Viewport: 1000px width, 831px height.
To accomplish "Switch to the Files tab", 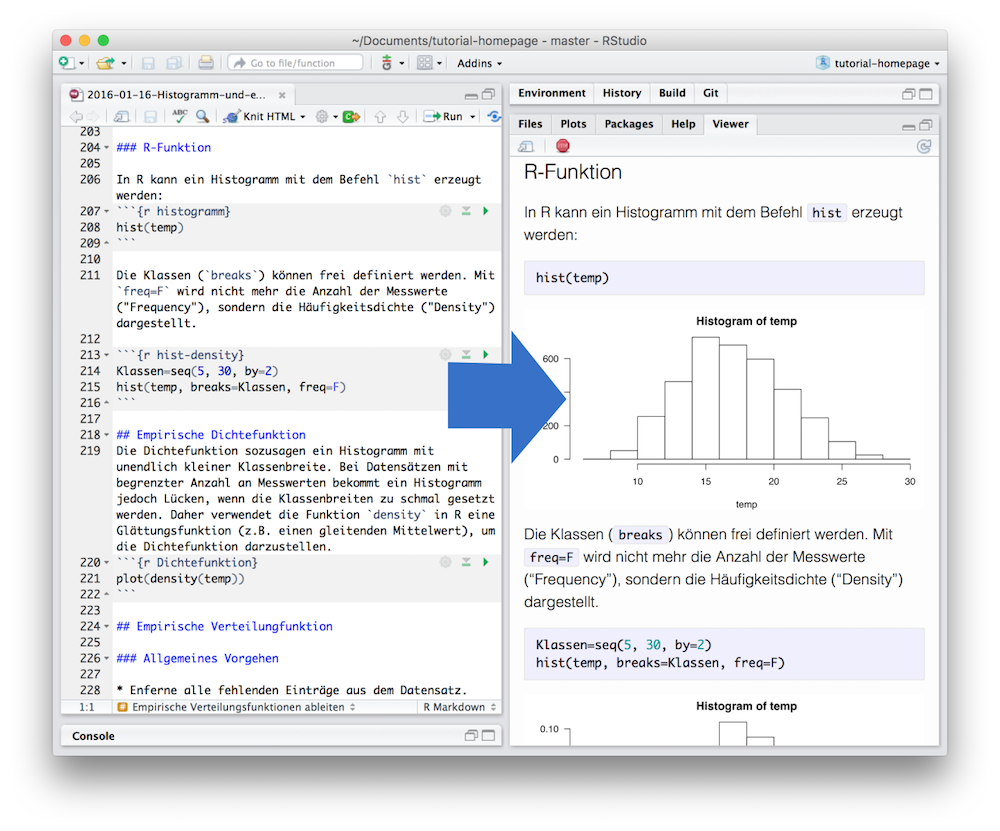I will (530, 124).
